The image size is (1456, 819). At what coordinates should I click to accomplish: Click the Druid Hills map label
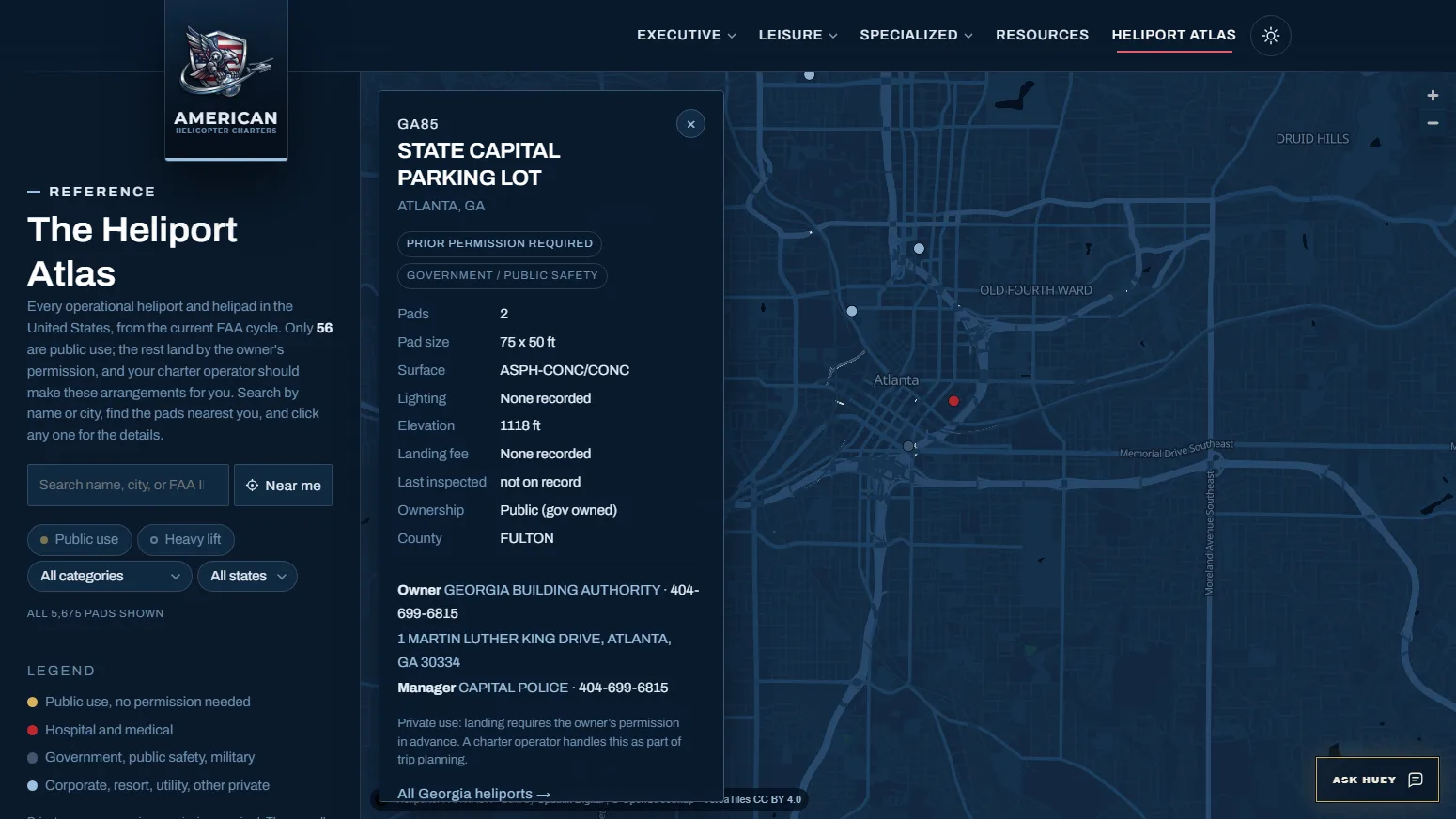tap(1312, 139)
